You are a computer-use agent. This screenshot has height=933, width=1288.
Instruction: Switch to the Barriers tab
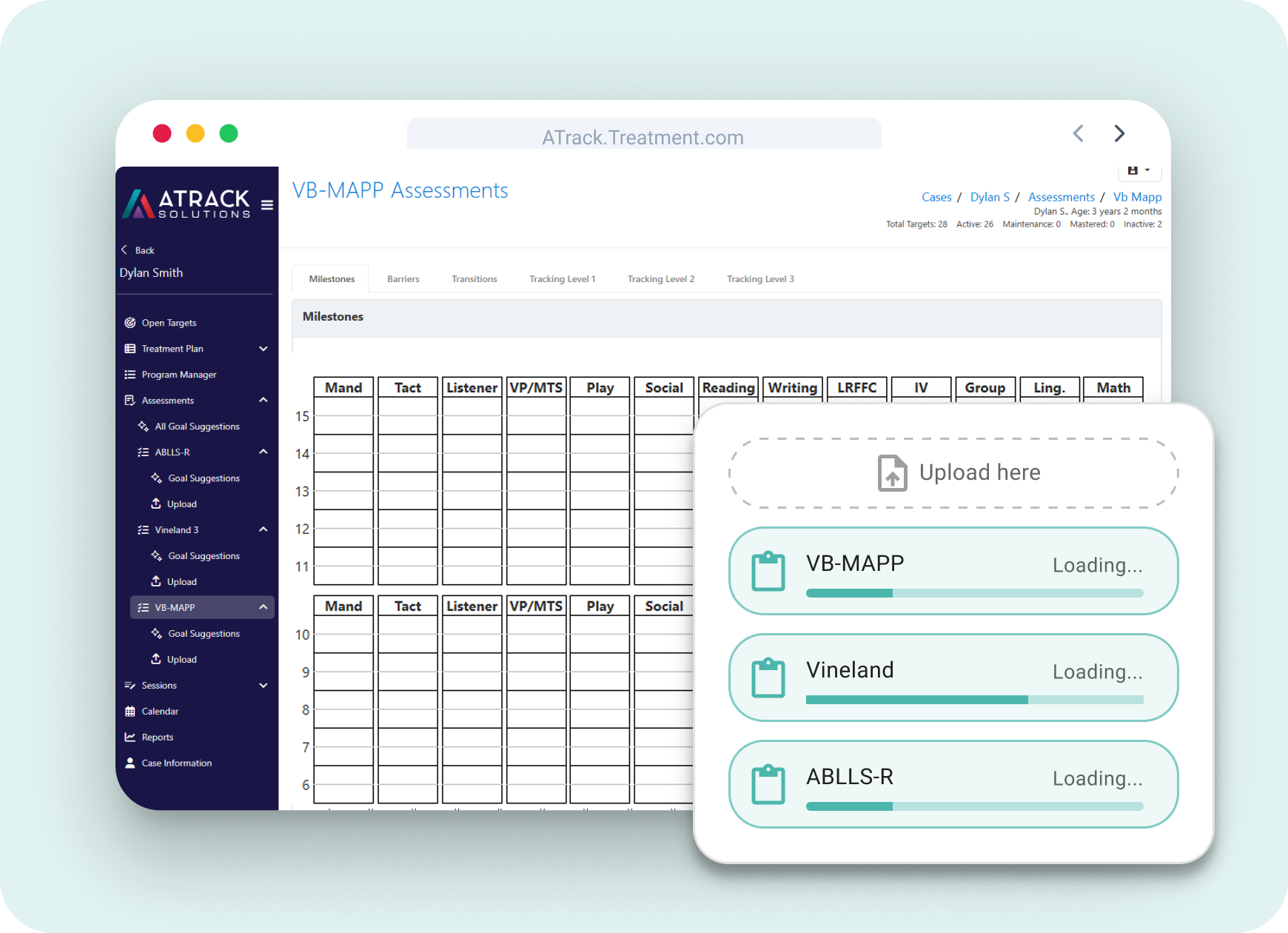[x=403, y=278]
